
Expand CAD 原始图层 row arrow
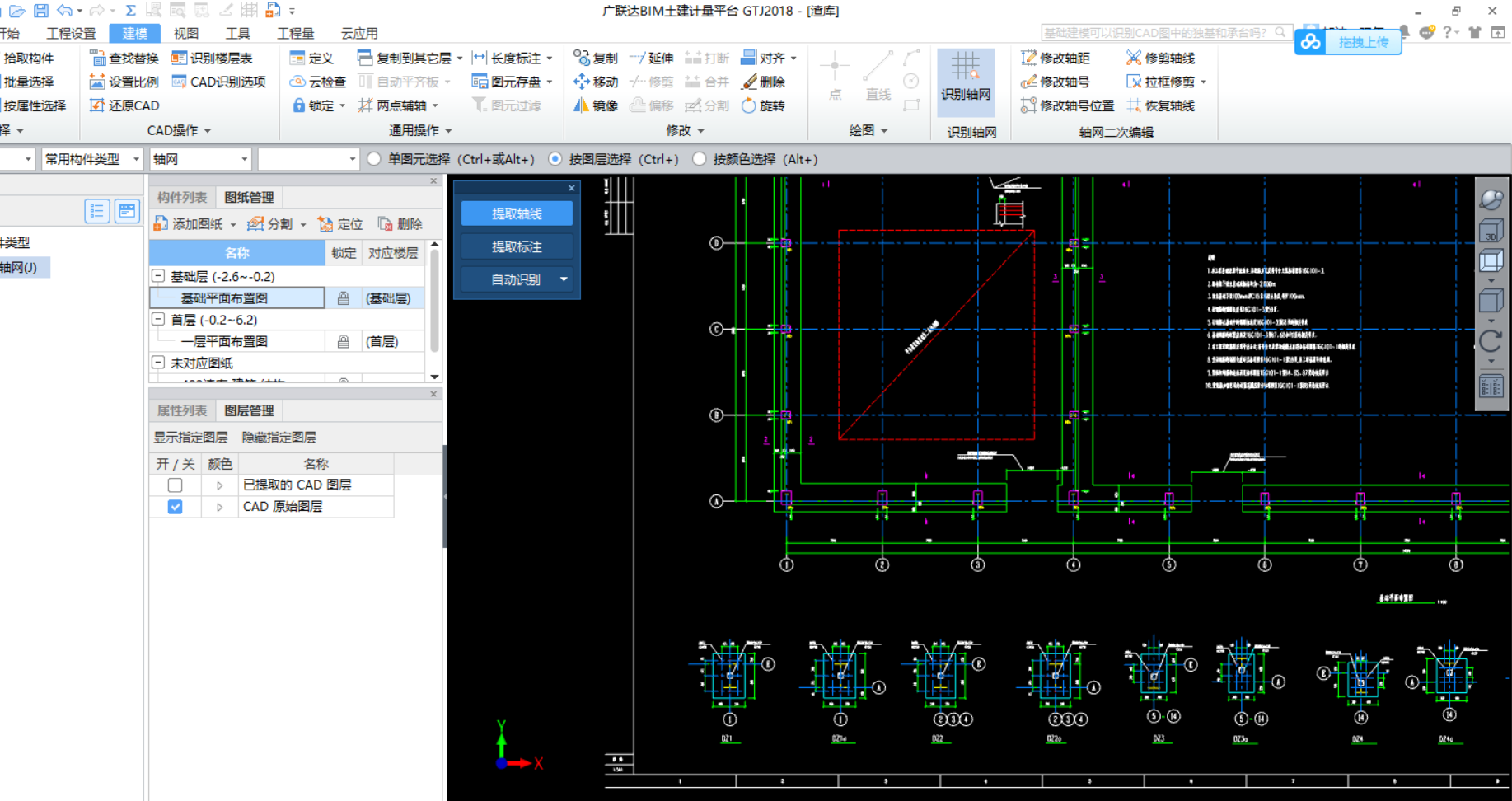click(x=220, y=507)
